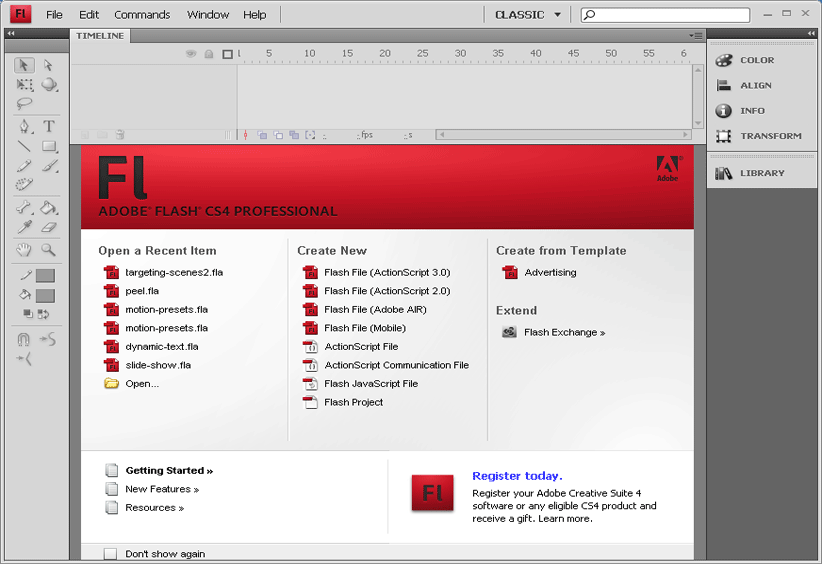Select the TIMELINE tab

click(x=100, y=36)
